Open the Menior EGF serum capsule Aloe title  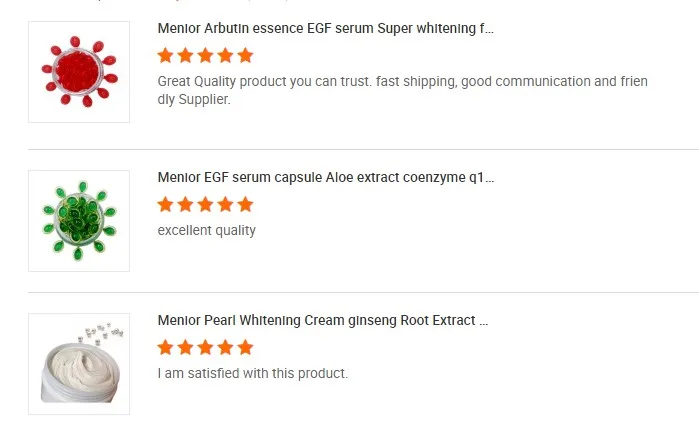pos(326,178)
